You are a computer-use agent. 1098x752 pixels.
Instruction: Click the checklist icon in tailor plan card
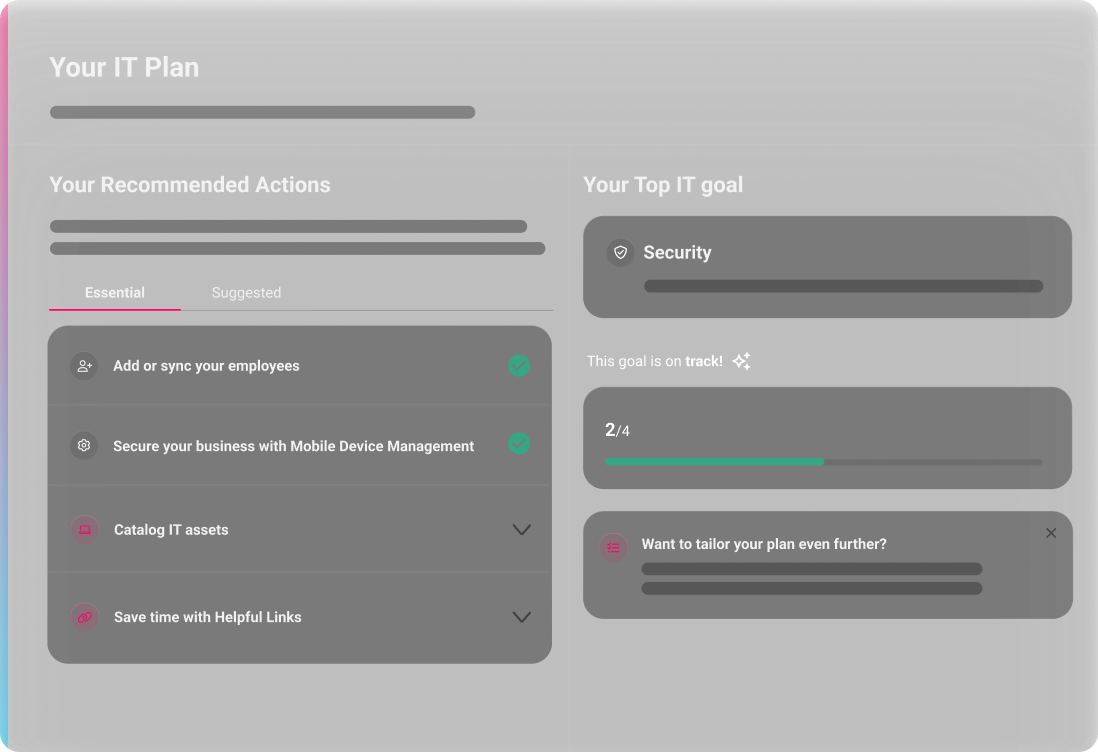[613, 547]
